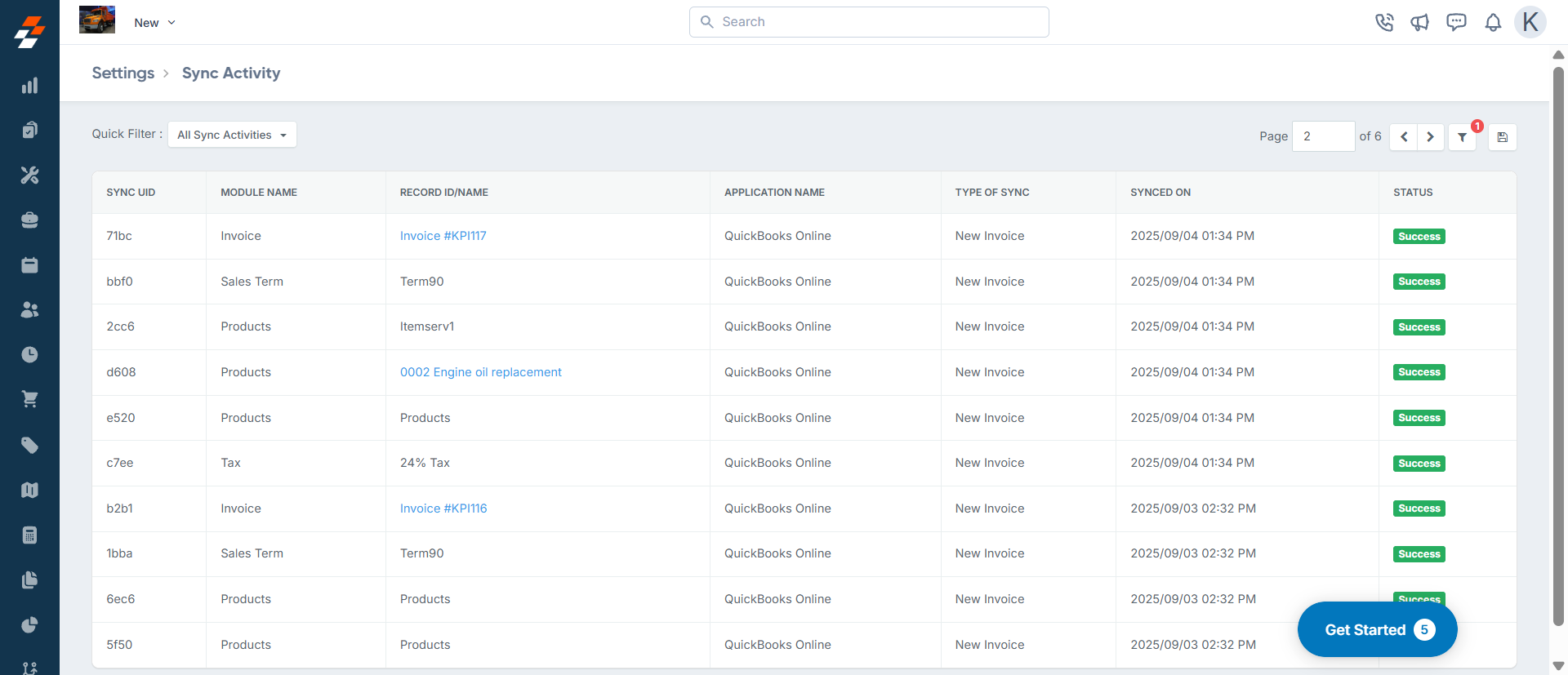Expand the New dropdown in header
This screenshot has width=1568, height=675.
154,23
